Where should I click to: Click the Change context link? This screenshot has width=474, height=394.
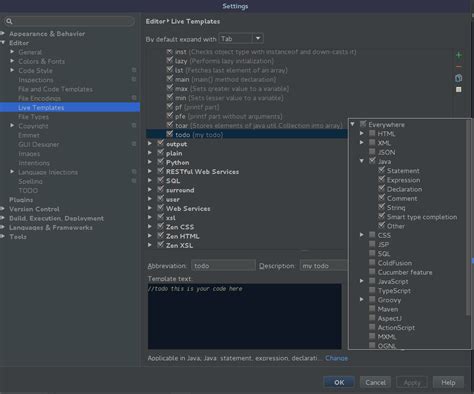pyautogui.click(x=336, y=358)
